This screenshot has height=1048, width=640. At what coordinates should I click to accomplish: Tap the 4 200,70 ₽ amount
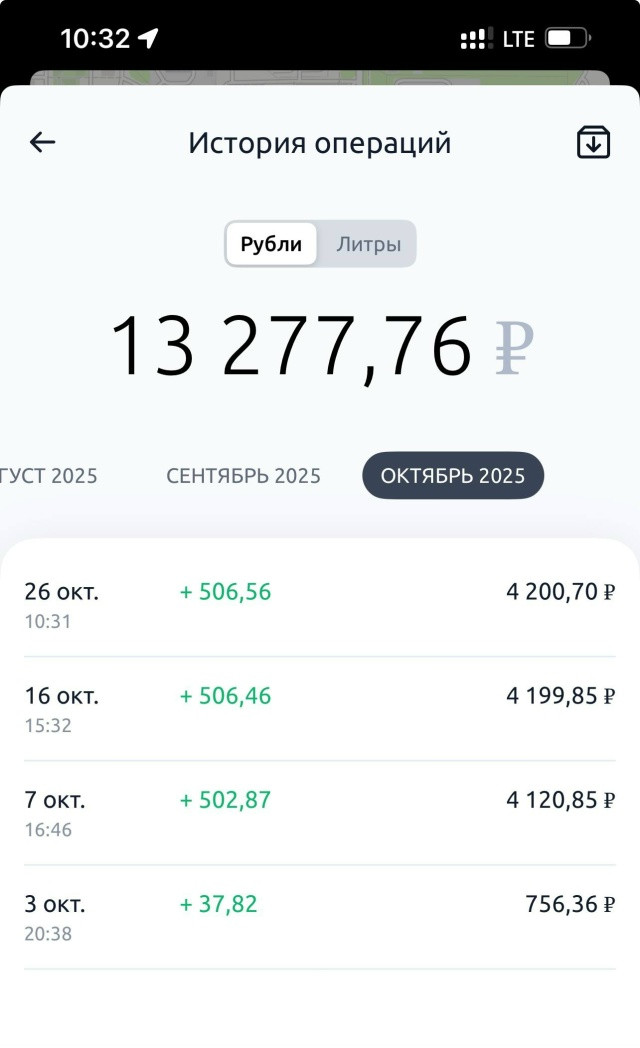[560, 592]
